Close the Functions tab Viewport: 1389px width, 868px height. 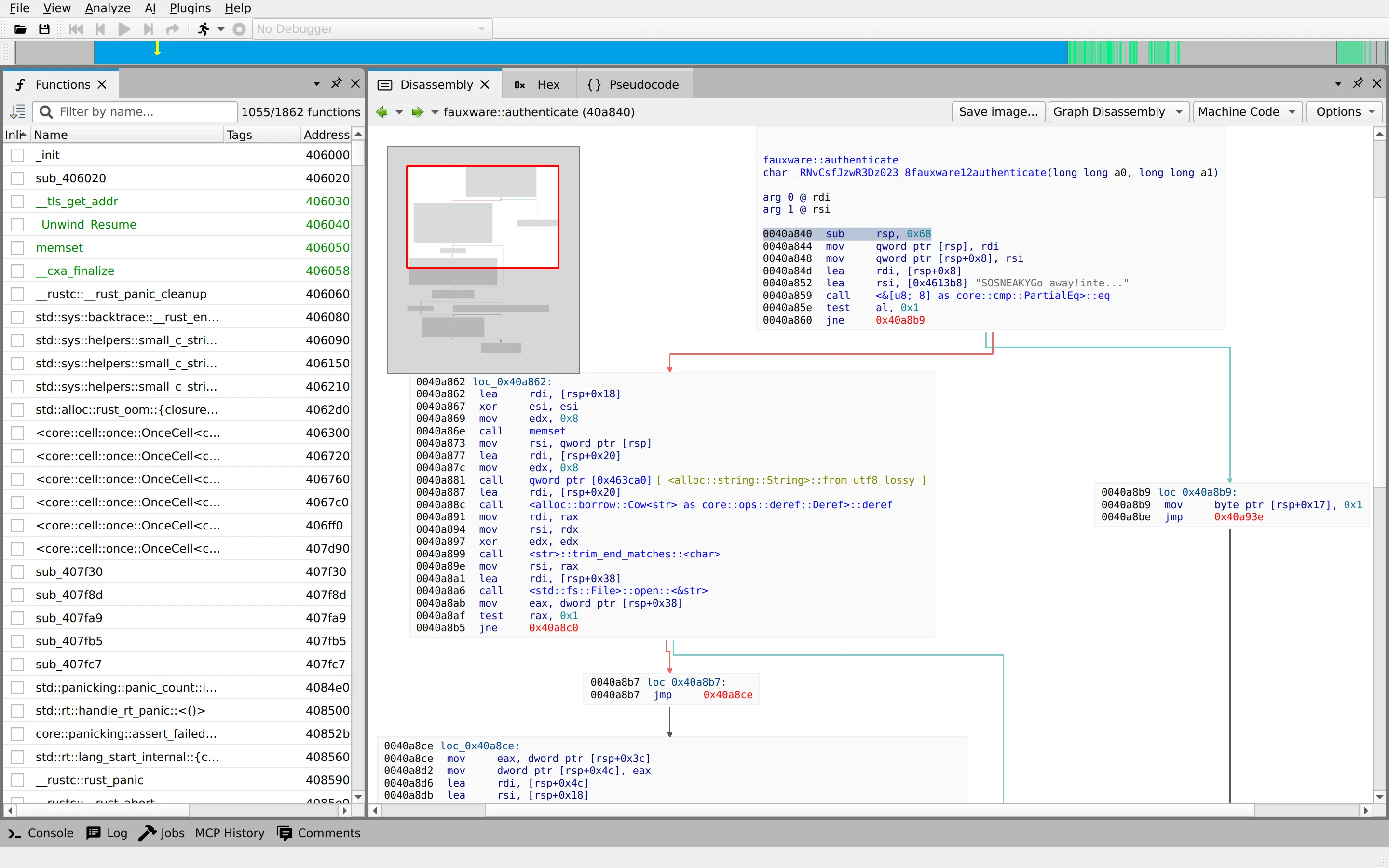[x=102, y=84]
